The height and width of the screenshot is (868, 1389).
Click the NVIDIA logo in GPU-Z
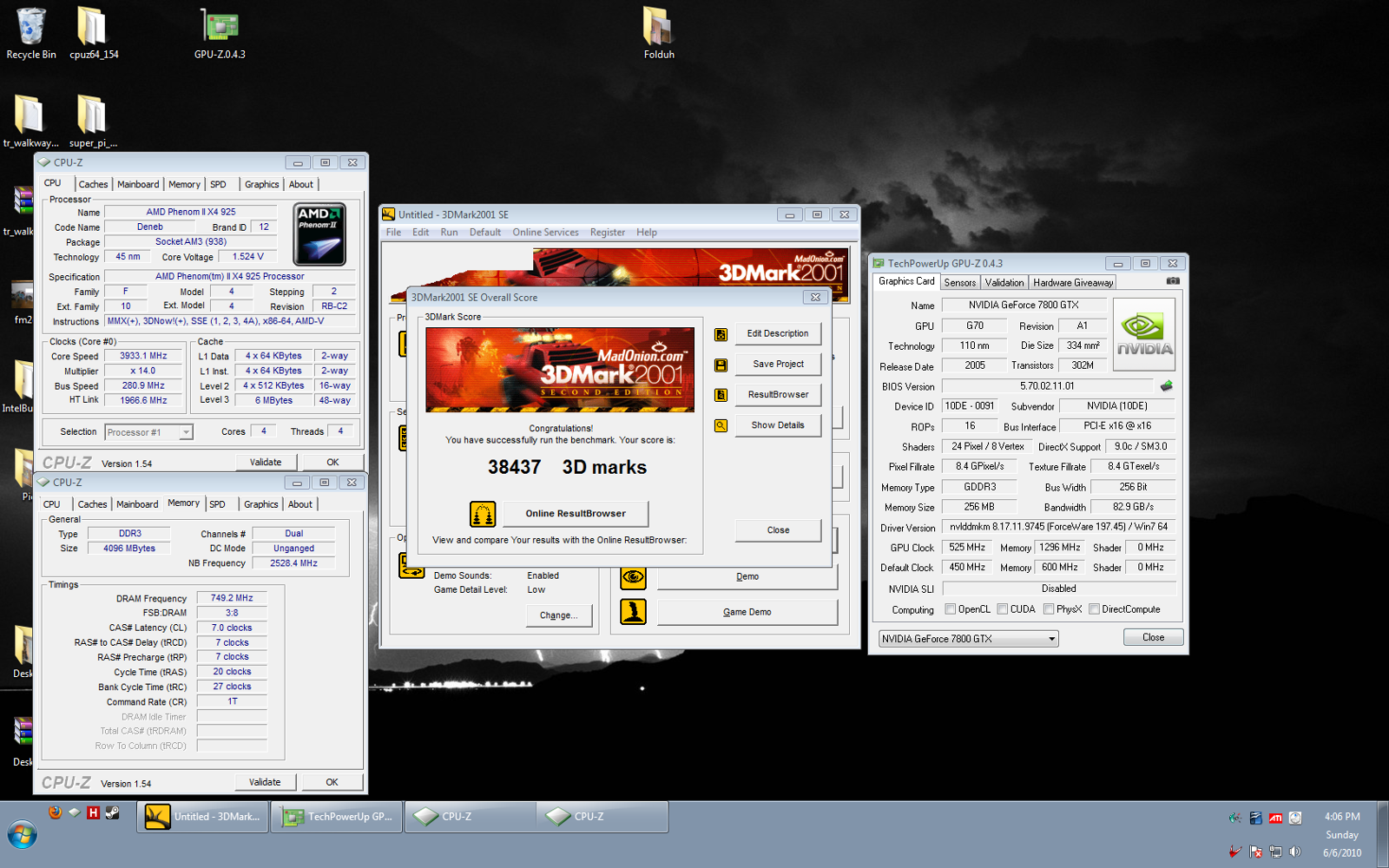point(1144,334)
